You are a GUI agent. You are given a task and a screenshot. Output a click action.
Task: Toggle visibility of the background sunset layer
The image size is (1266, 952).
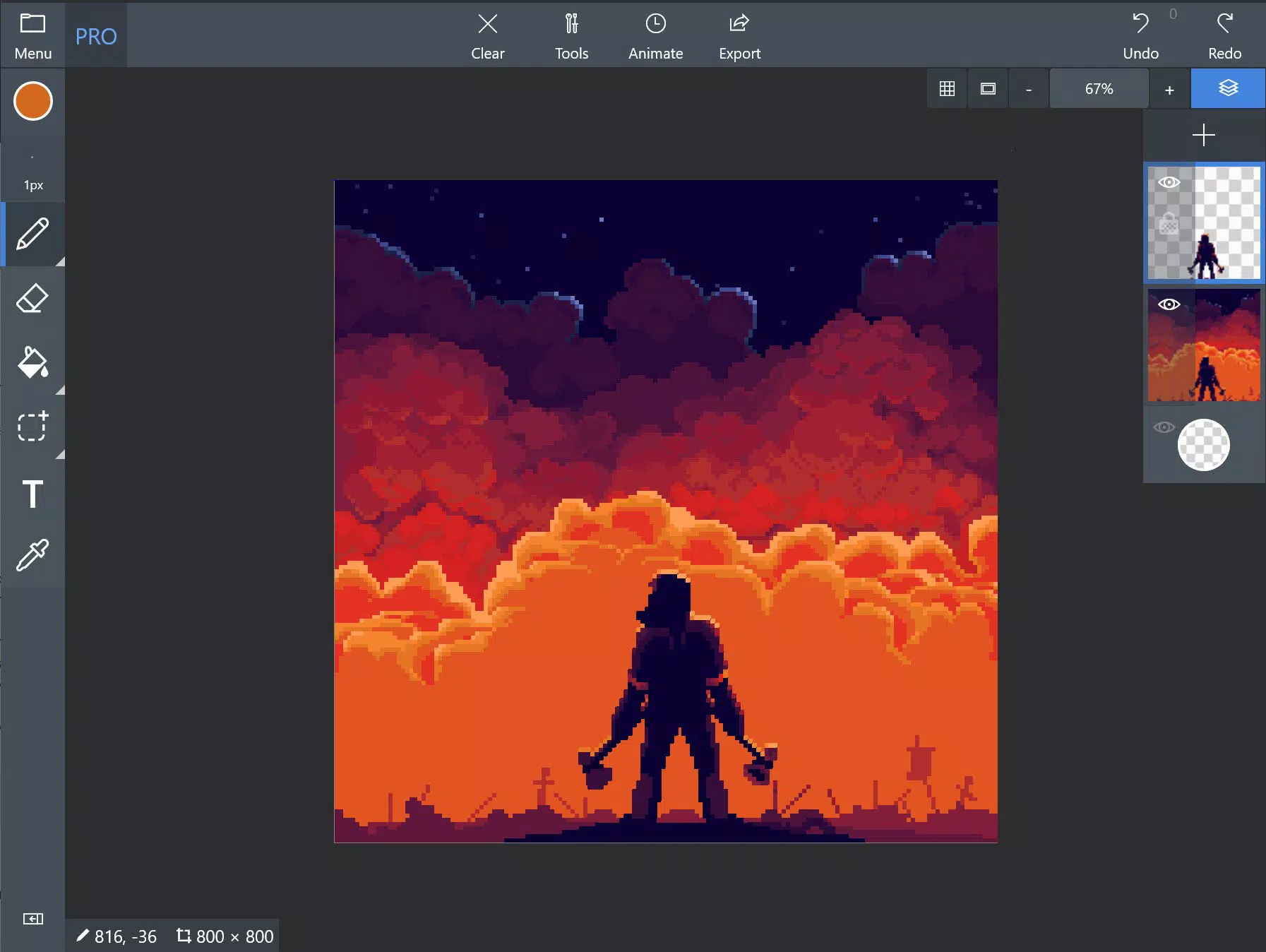(1169, 304)
